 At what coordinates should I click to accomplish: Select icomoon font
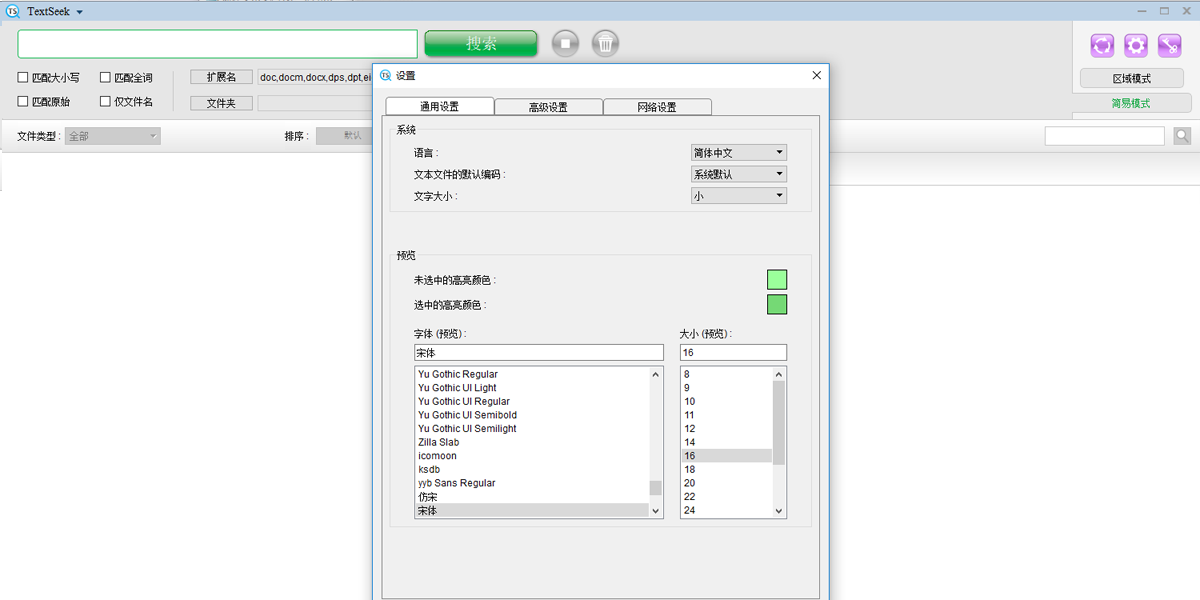(x=532, y=456)
